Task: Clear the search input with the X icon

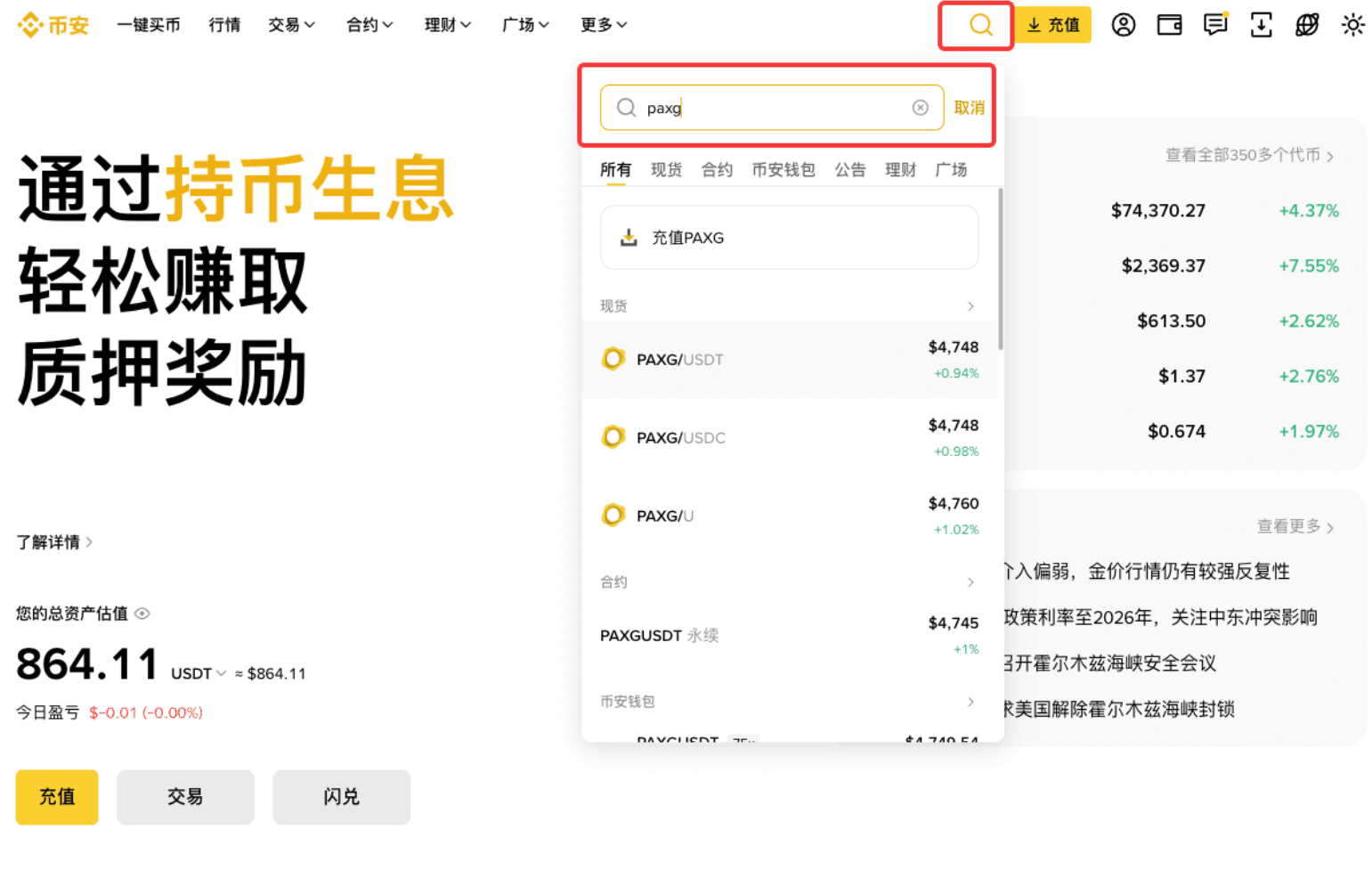Action: pyautogui.click(x=920, y=107)
